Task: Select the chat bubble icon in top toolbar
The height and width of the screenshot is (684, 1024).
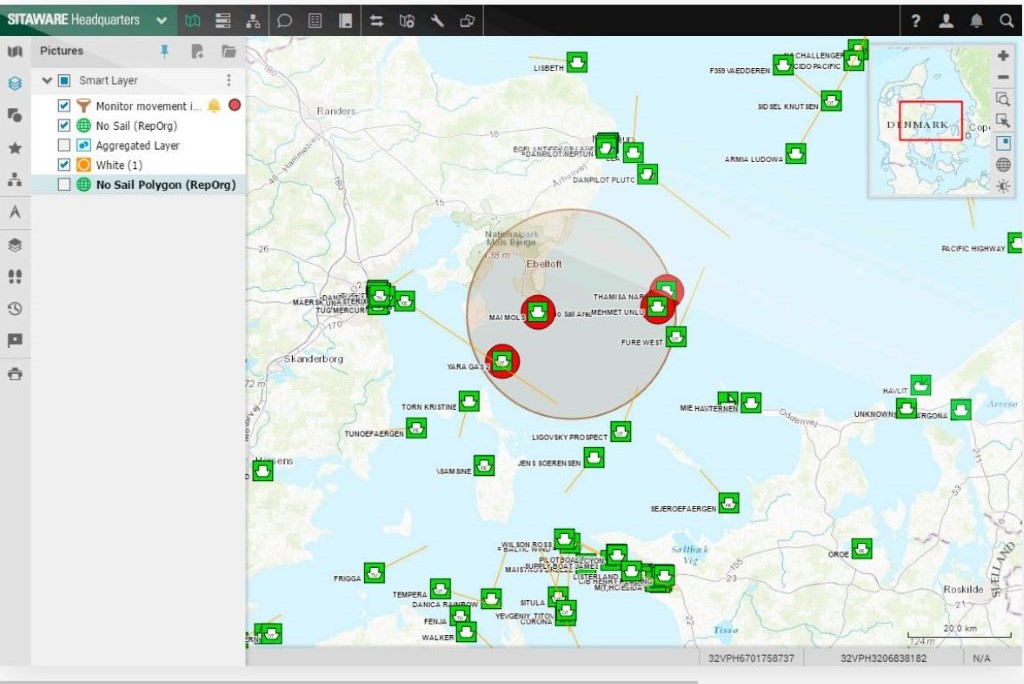Action: [285, 20]
